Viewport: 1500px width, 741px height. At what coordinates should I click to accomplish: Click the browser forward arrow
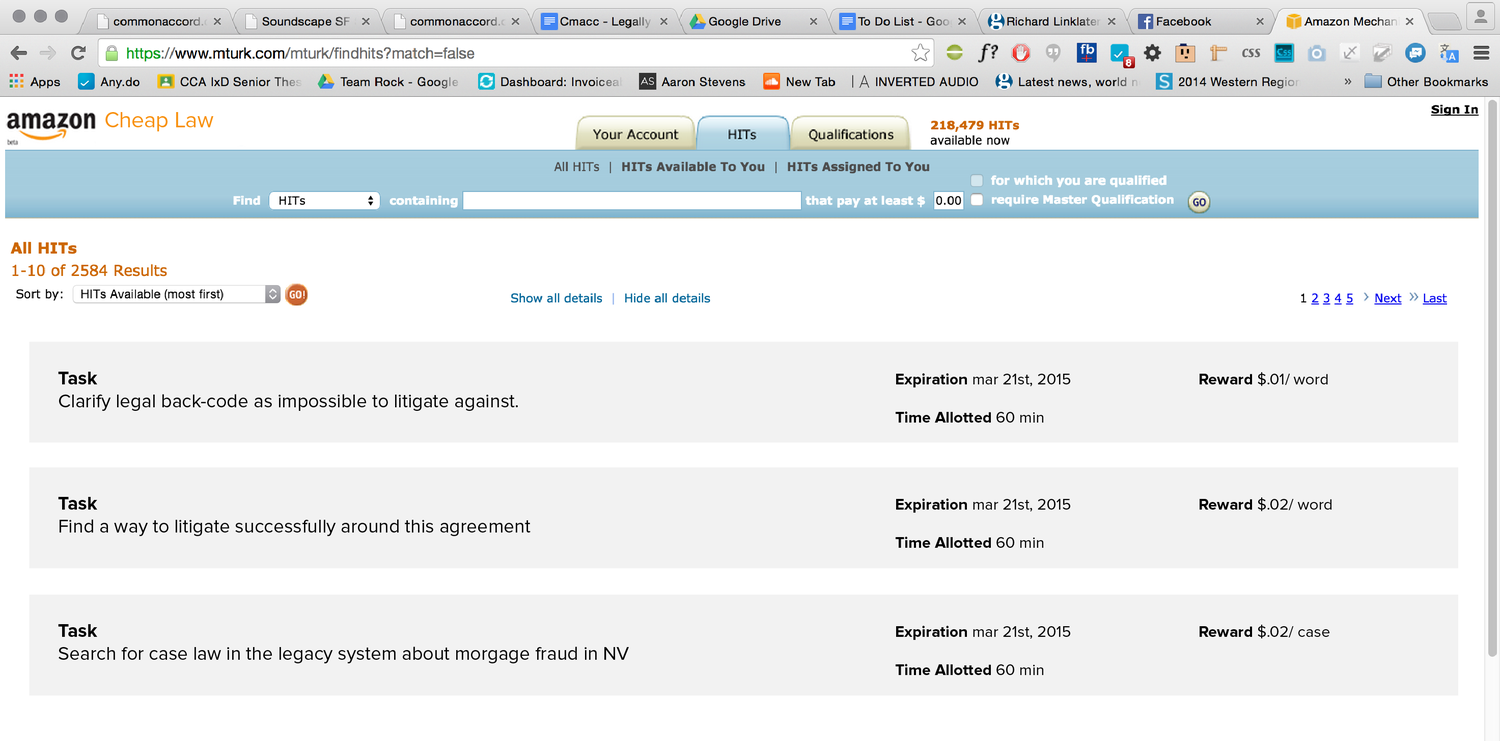click(x=48, y=53)
